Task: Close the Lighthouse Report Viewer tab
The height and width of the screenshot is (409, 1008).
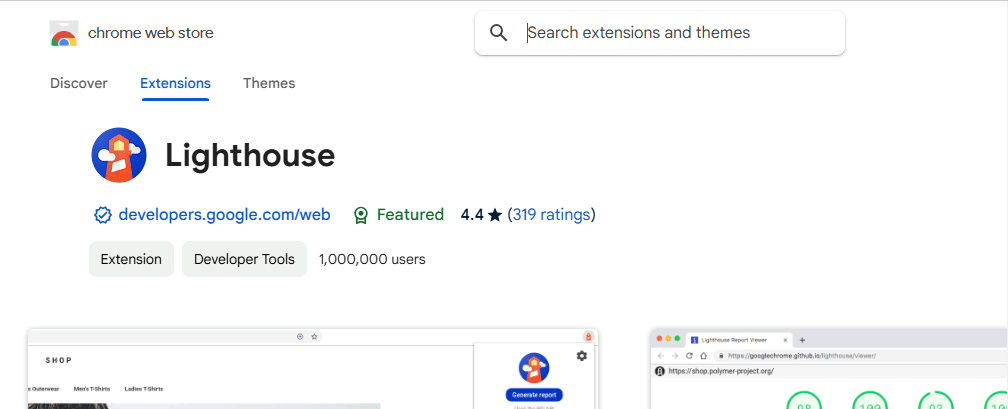Action: (785, 340)
